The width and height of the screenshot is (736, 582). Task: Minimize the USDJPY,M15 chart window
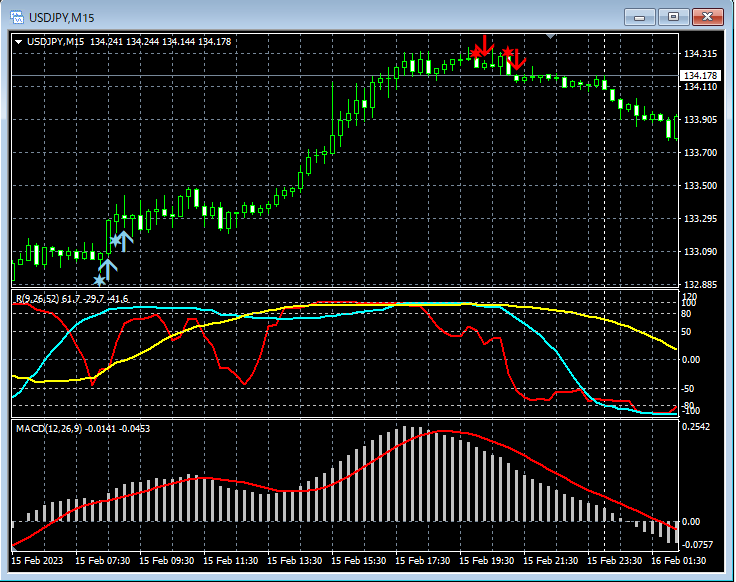[x=639, y=17]
